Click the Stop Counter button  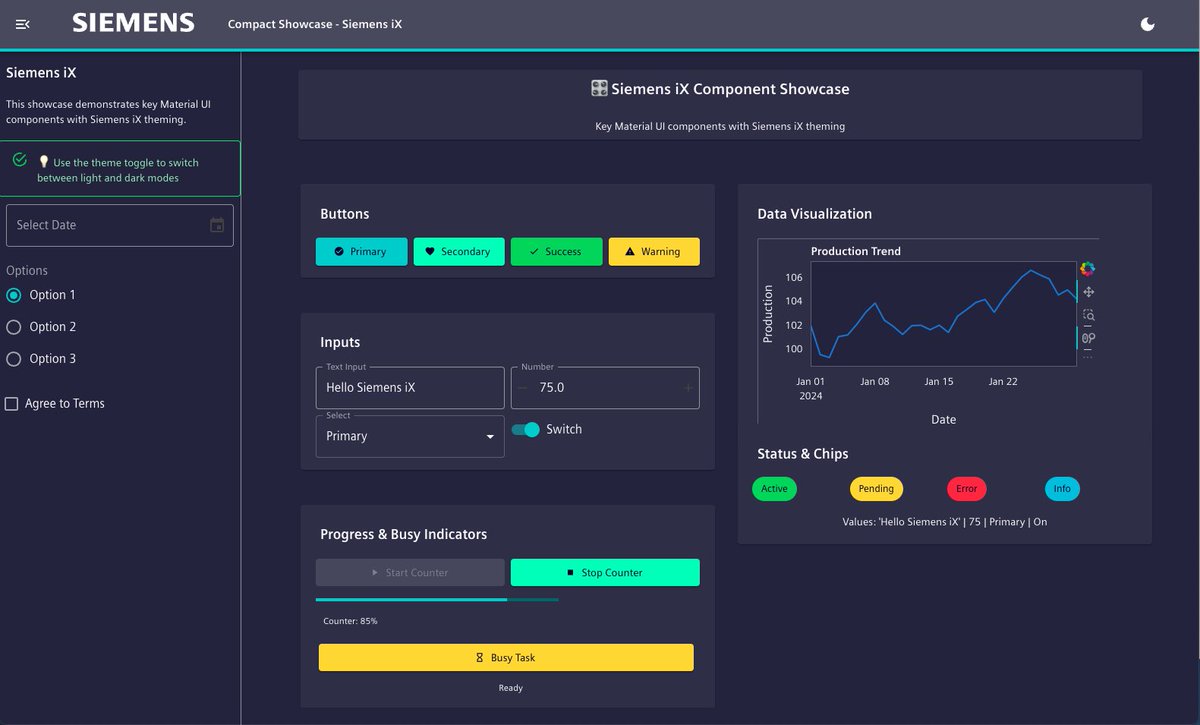click(x=605, y=573)
